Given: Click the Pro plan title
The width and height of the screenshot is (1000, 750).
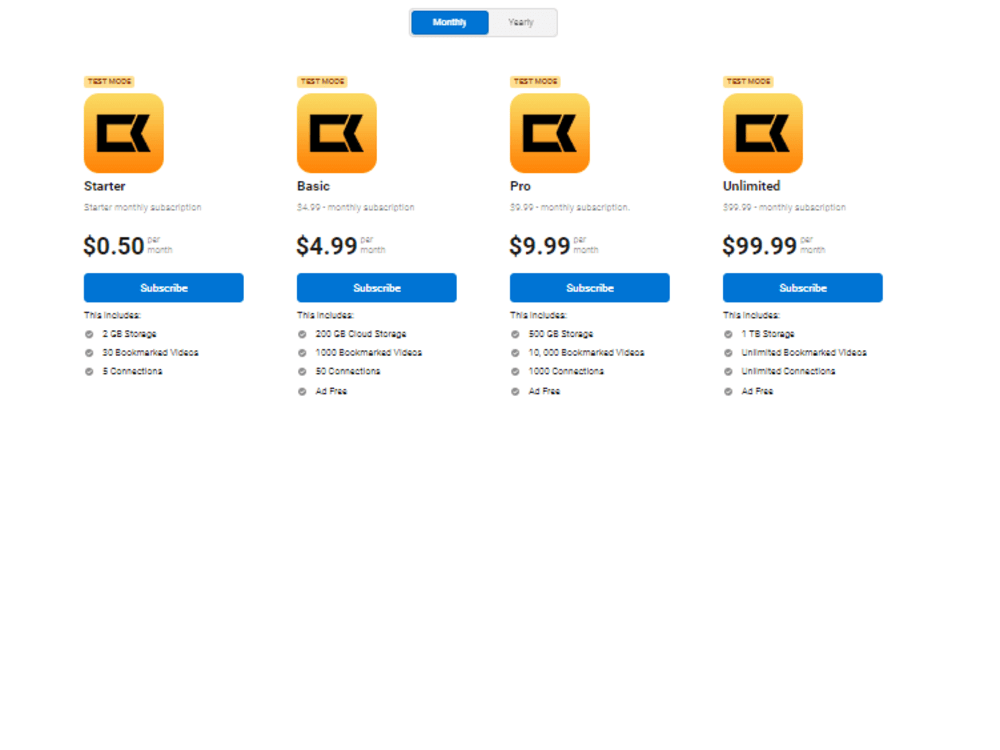Looking at the screenshot, I should [520, 186].
